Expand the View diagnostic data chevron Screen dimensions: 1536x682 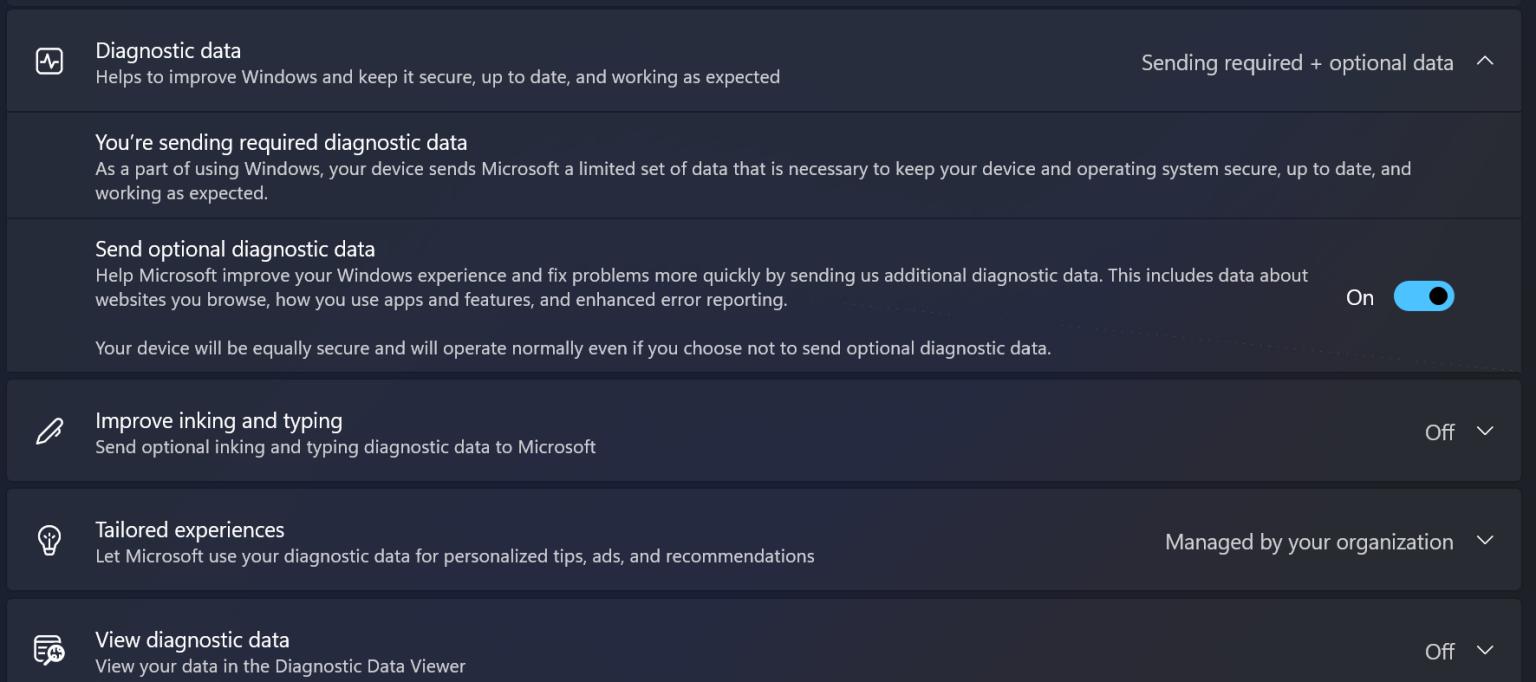pyautogui.click(x=1485, y=651)
